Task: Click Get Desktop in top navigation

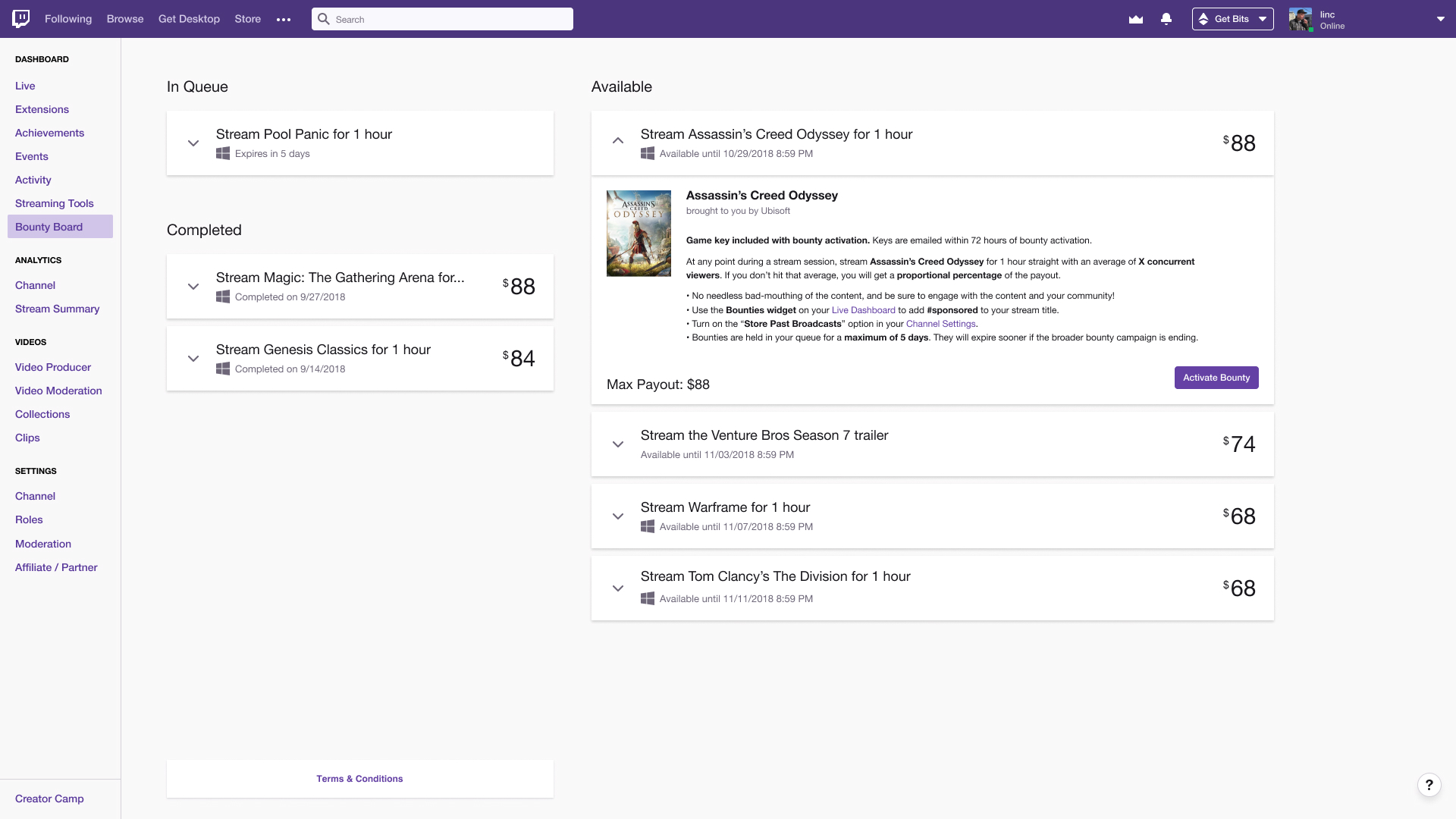Action: pyautogui.click(x=189, y=19)
